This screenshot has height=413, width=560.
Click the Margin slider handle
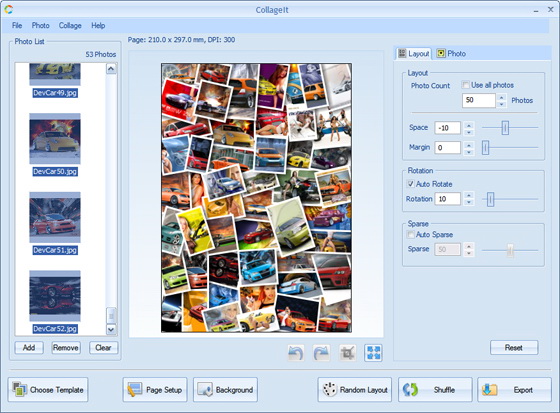point(485,147)
